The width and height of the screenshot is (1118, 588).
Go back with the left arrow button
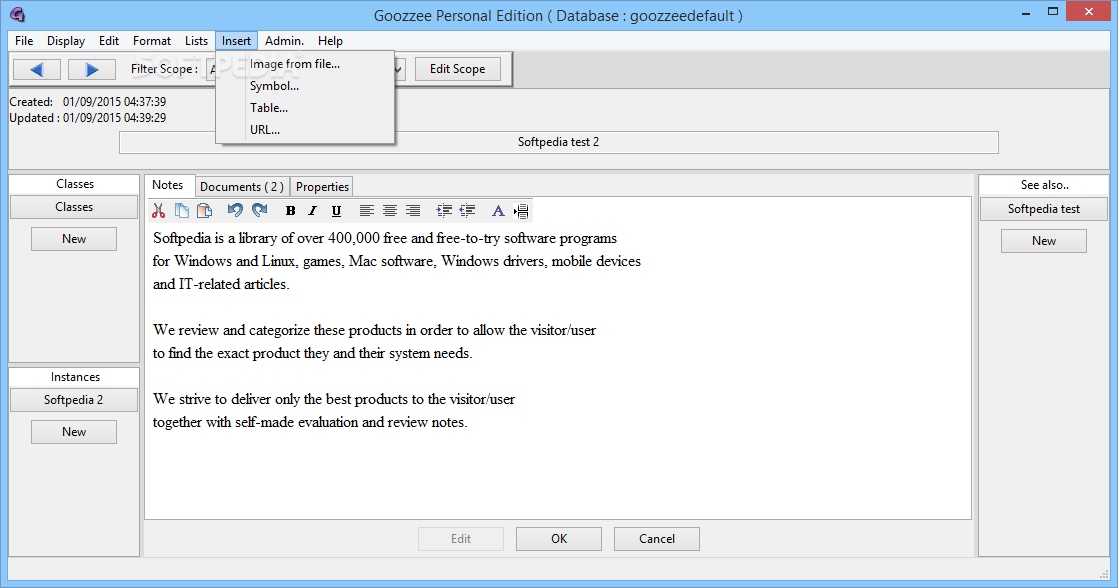pyautogui.click(x=37, y=69)
